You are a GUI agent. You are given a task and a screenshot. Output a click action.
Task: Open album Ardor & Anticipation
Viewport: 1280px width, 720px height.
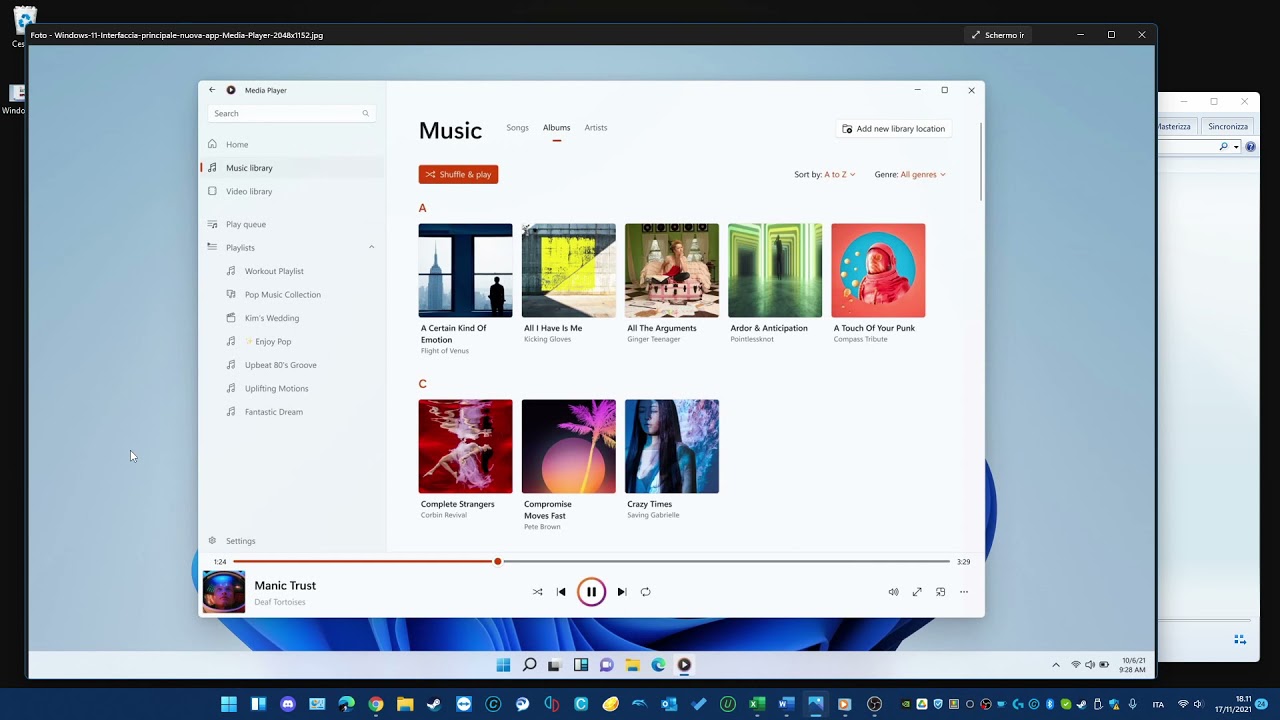775,270
